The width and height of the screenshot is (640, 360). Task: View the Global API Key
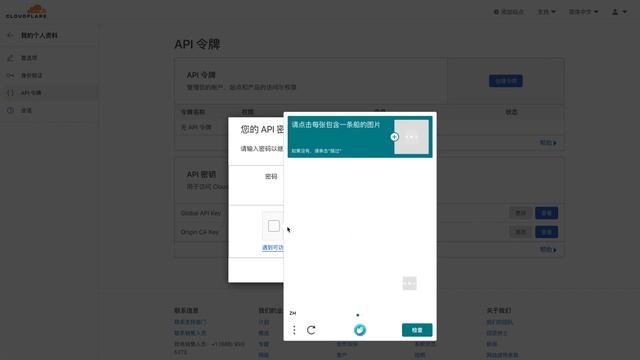pyautogui.click(x=547, y=213)
